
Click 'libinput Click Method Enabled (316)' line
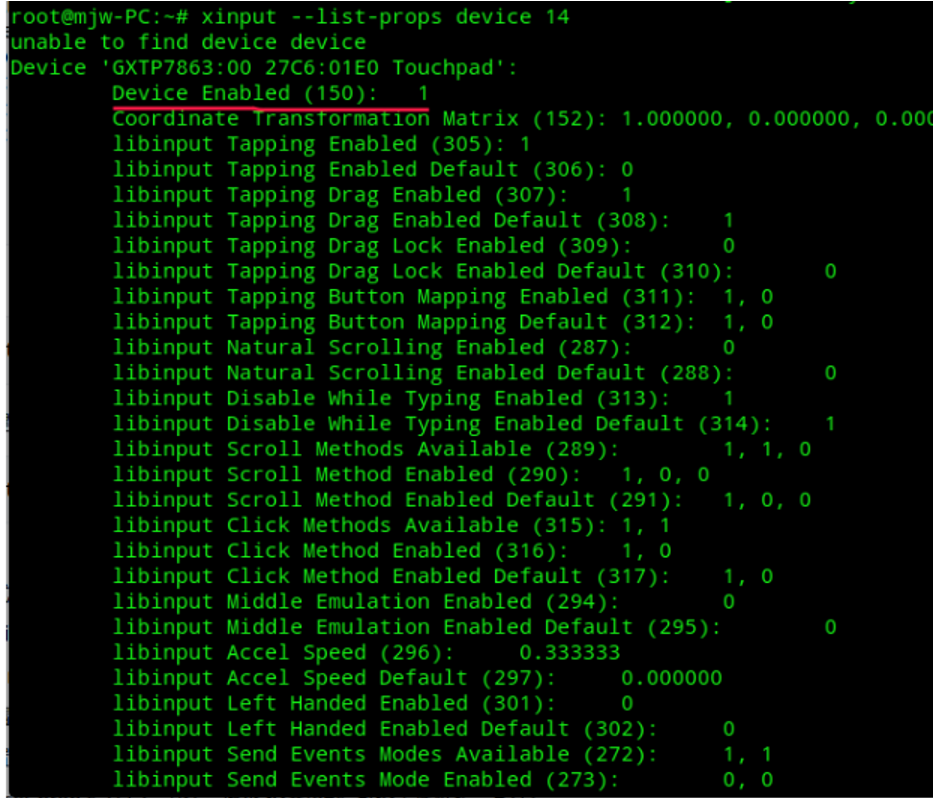click(340, 551)
